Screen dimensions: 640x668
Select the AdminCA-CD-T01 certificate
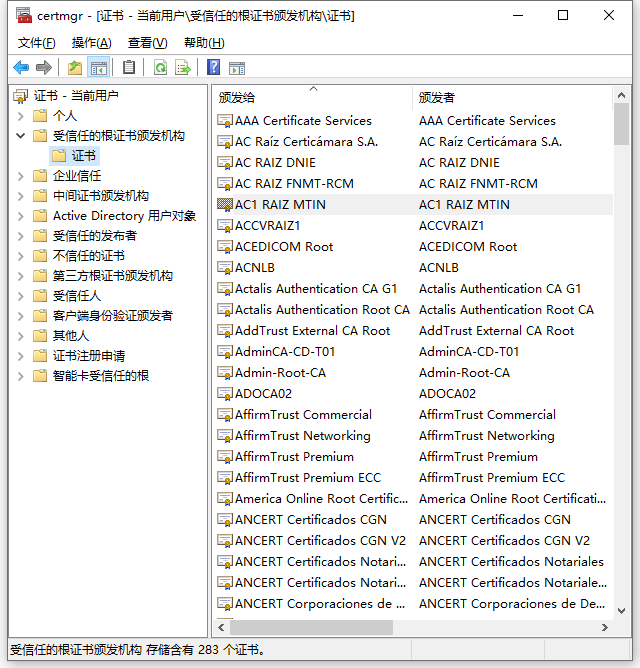pos(285,351)
